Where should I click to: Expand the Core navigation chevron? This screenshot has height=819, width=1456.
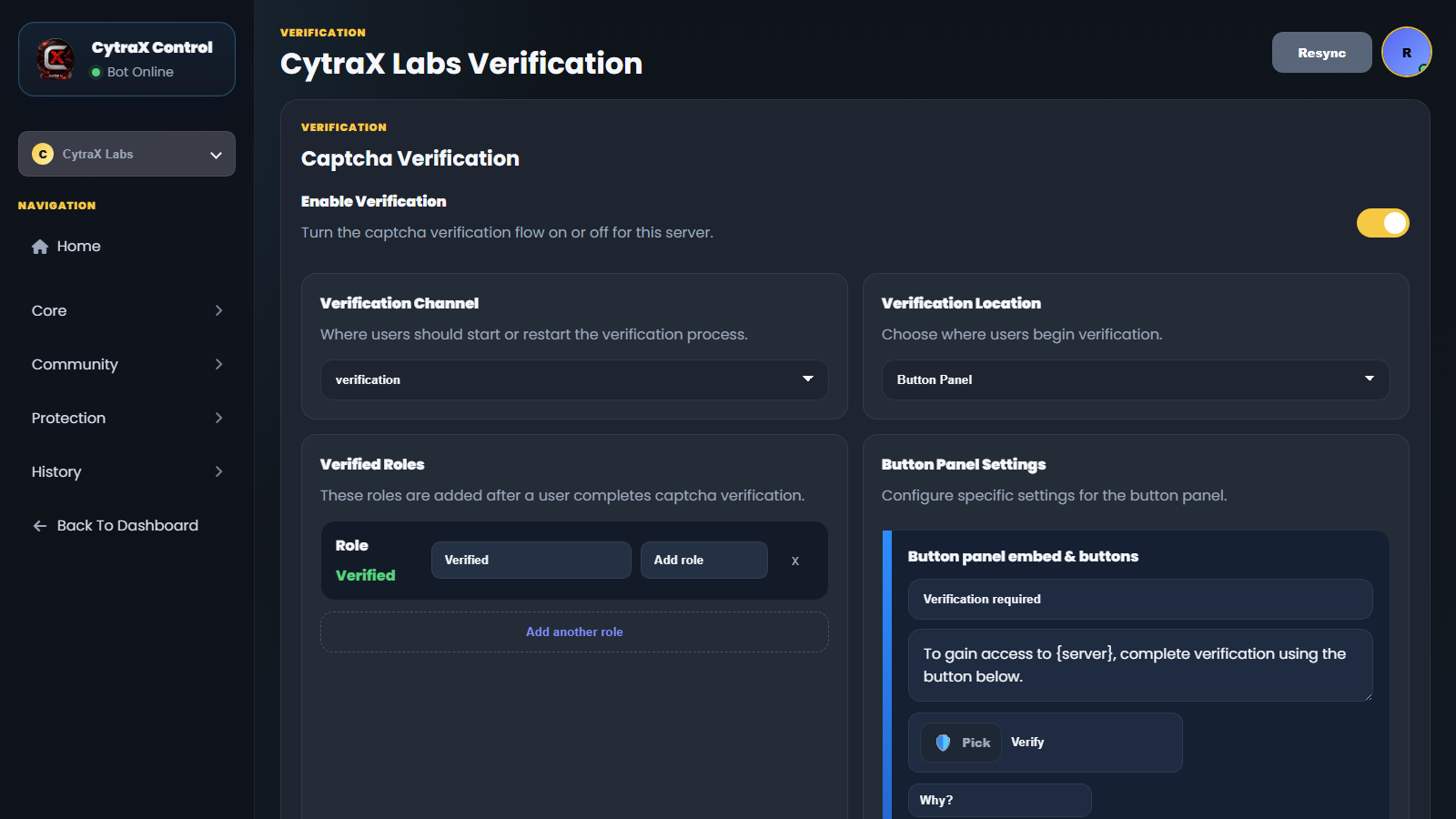click(218, 311)
